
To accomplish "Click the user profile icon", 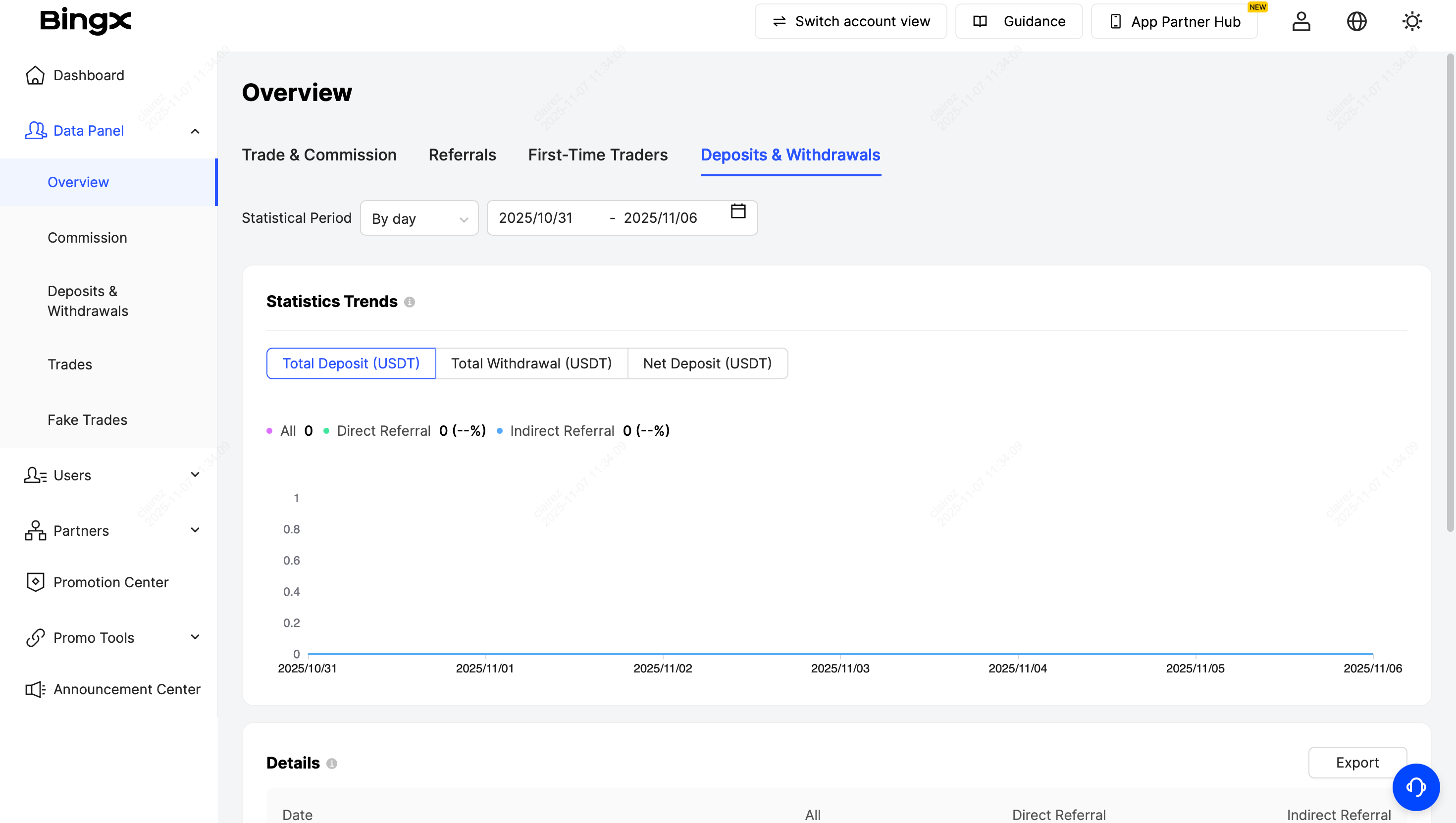I will pyautogui.click(x=1300, y=21).
